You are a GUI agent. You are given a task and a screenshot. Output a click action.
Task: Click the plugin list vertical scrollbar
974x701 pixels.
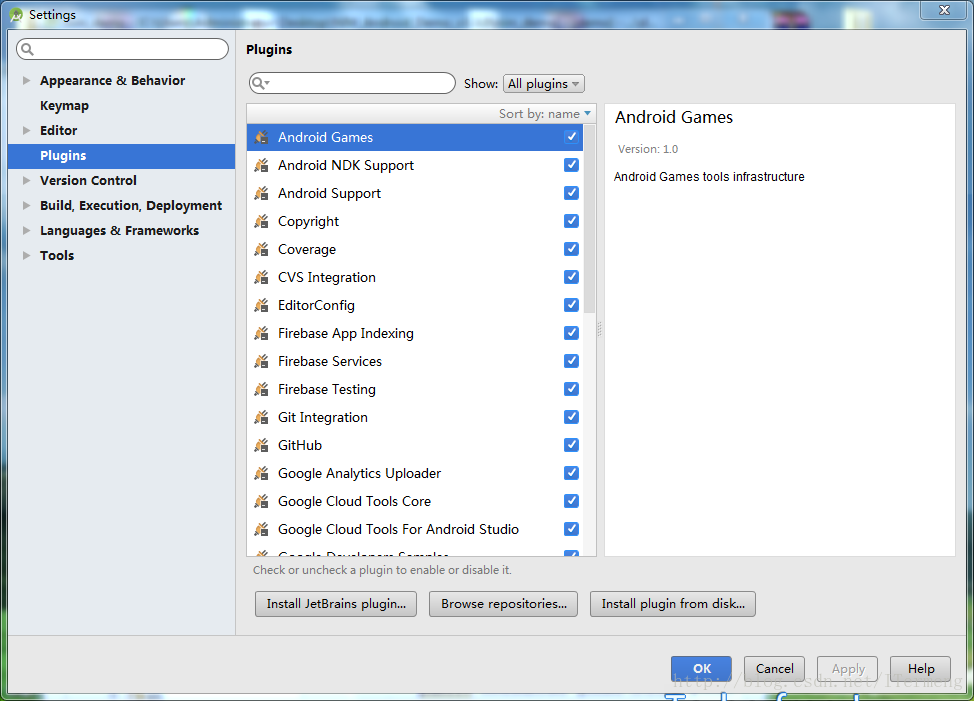[x=589, y=219]
